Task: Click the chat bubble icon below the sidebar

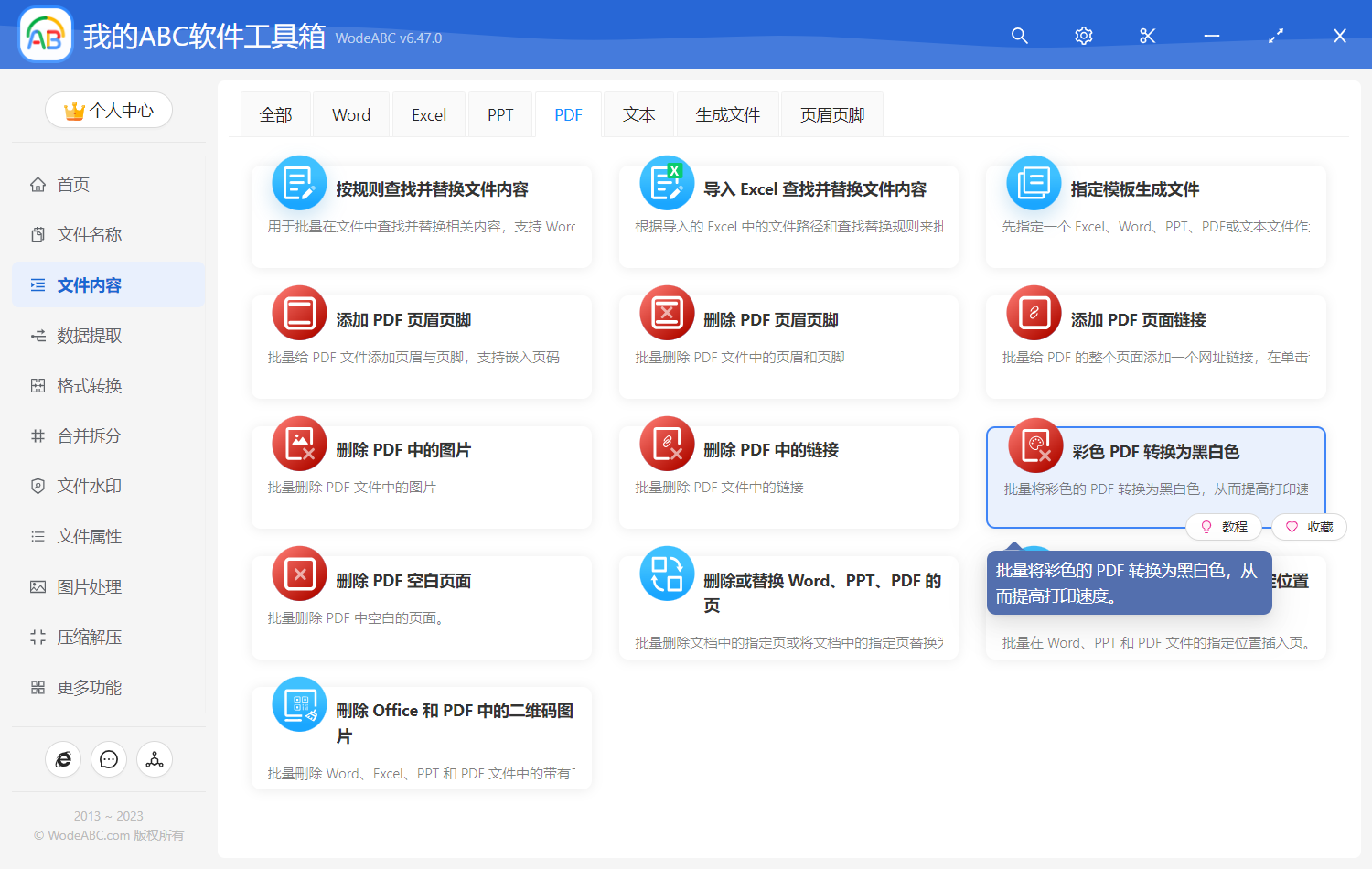Action: pos(109,759)
